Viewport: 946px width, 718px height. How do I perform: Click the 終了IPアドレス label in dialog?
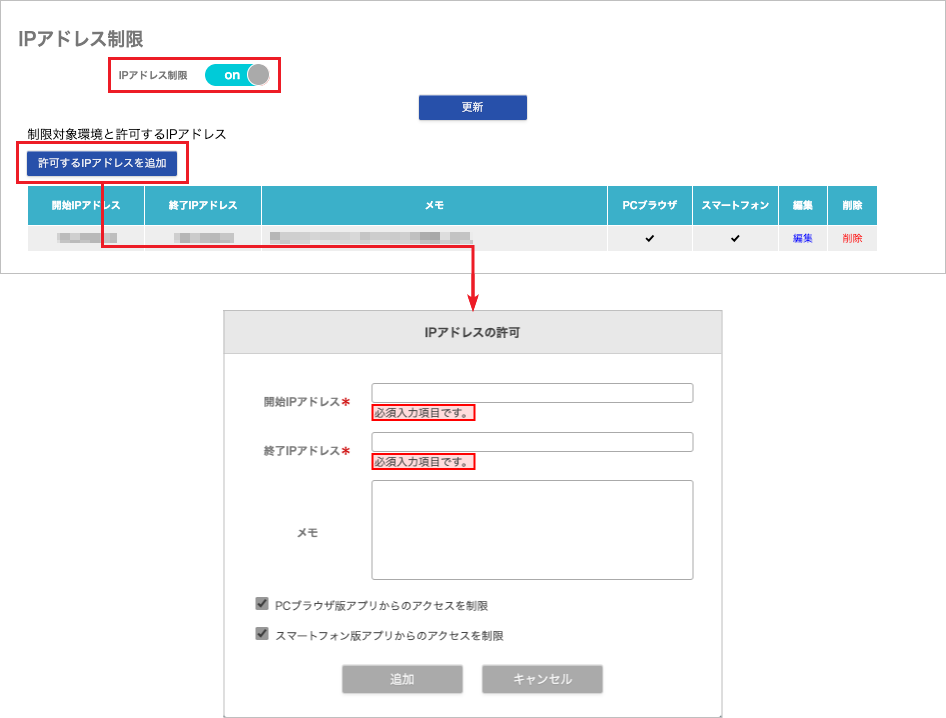coord(306,451)
